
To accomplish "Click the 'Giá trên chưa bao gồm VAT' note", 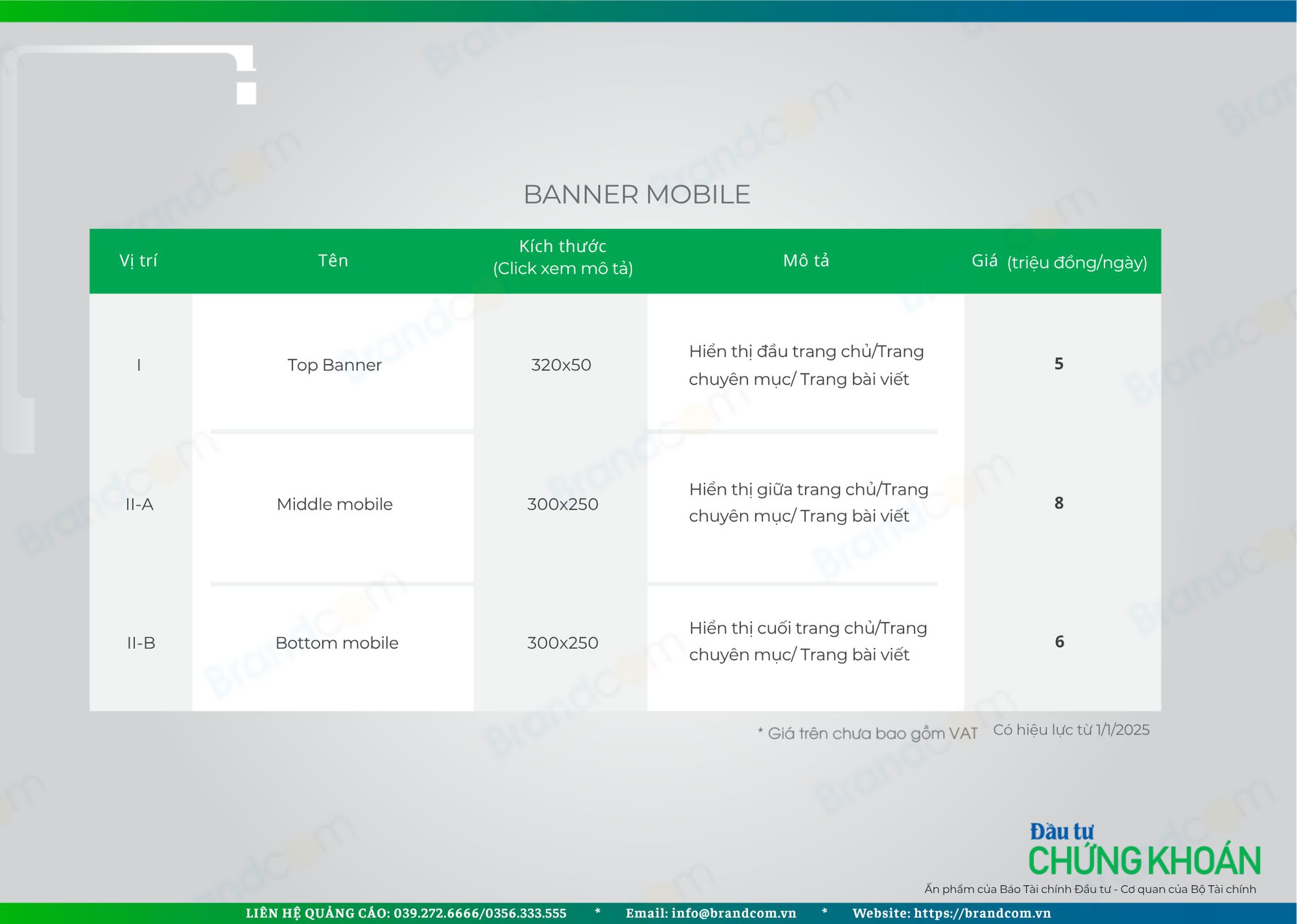I will coord(868,733).
